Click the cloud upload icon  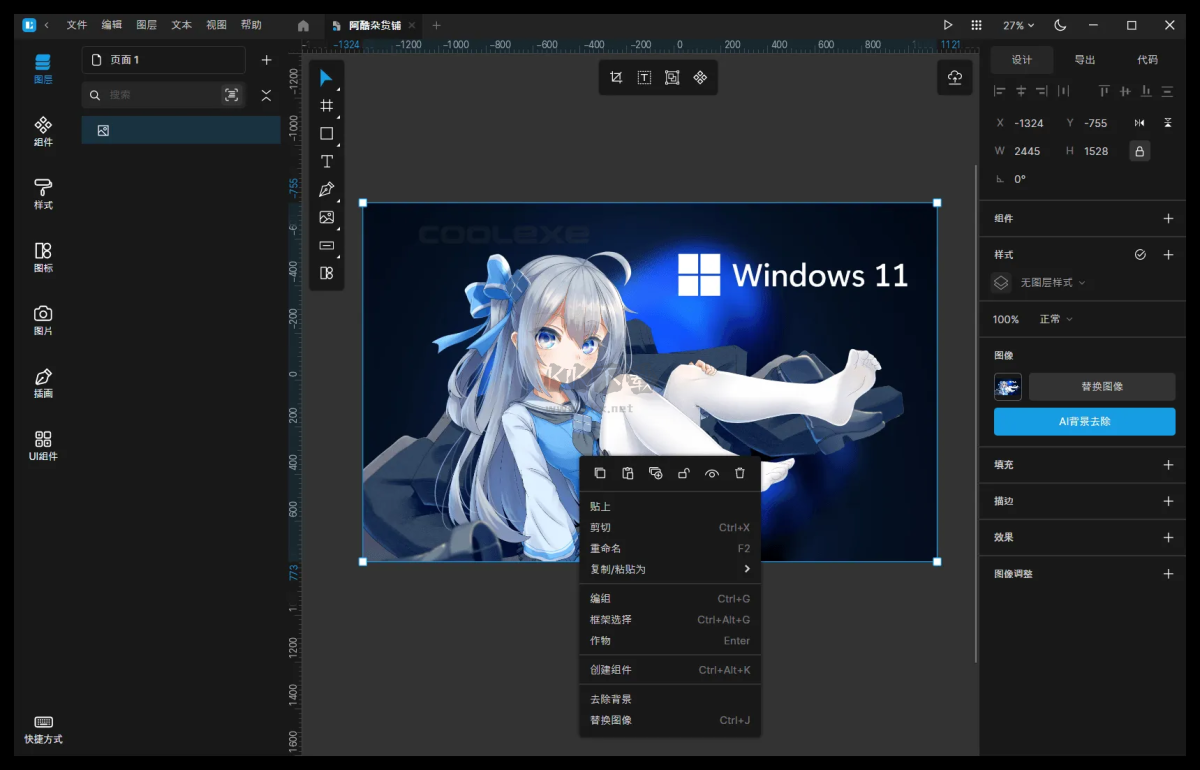(954, 78)
